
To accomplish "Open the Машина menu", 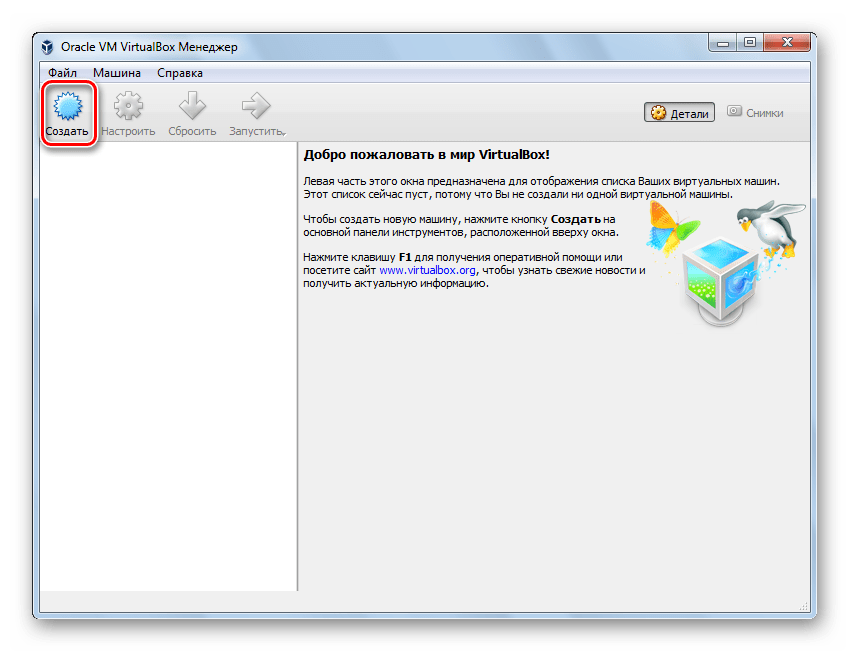I will (x=117, y=73).
